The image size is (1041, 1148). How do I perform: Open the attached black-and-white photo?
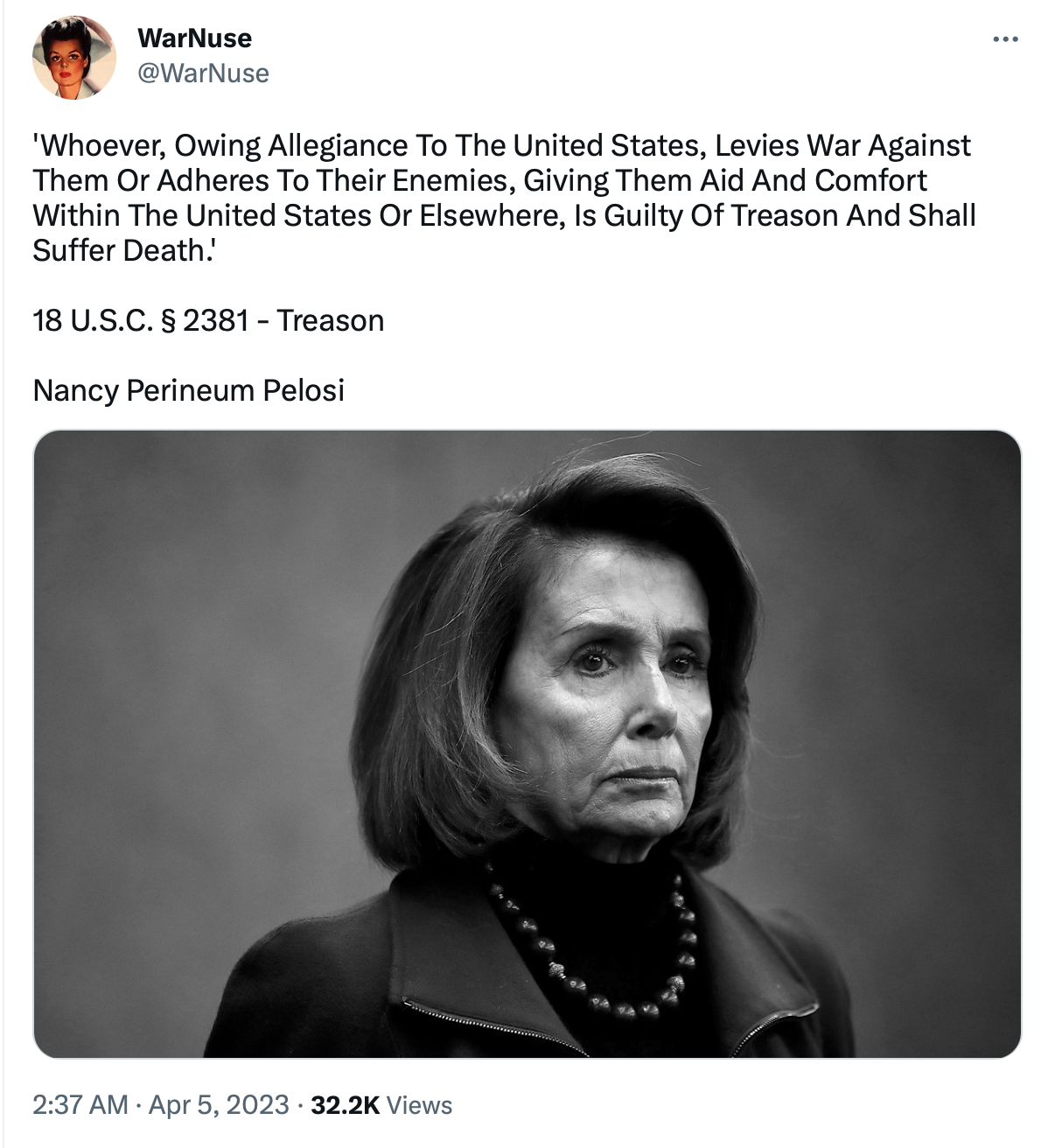pos(527,744)
